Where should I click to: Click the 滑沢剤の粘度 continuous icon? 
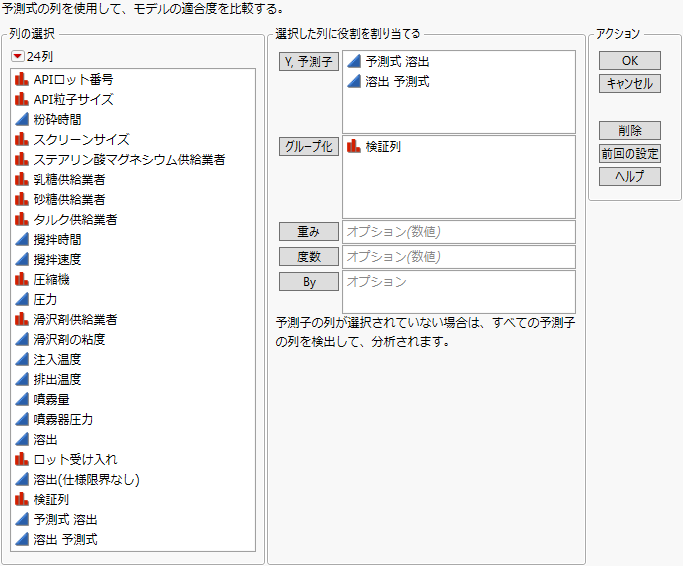point(22,339)
